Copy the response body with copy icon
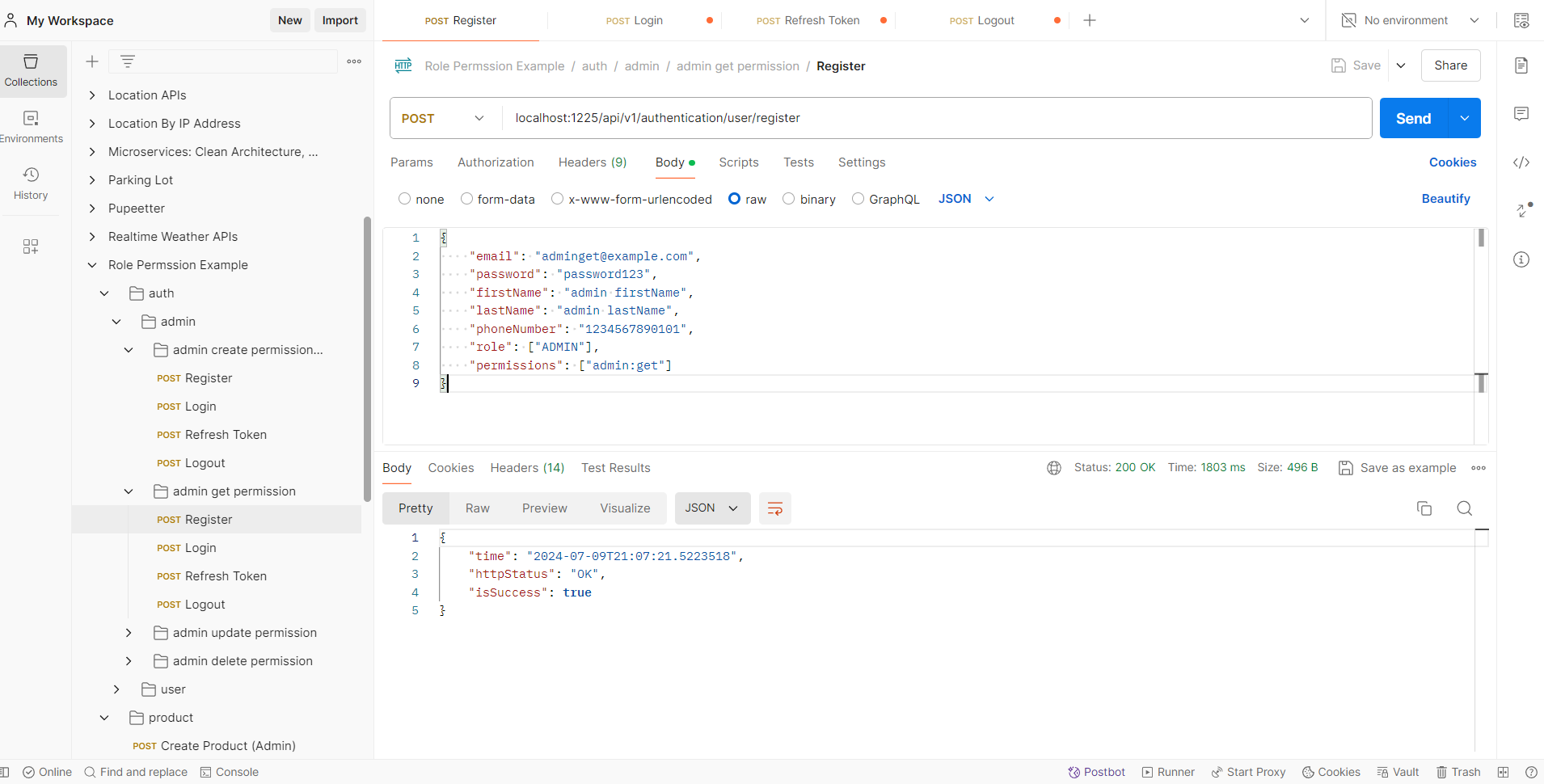This screenshot has width=1544, height=784. [x=1424, y=508]
